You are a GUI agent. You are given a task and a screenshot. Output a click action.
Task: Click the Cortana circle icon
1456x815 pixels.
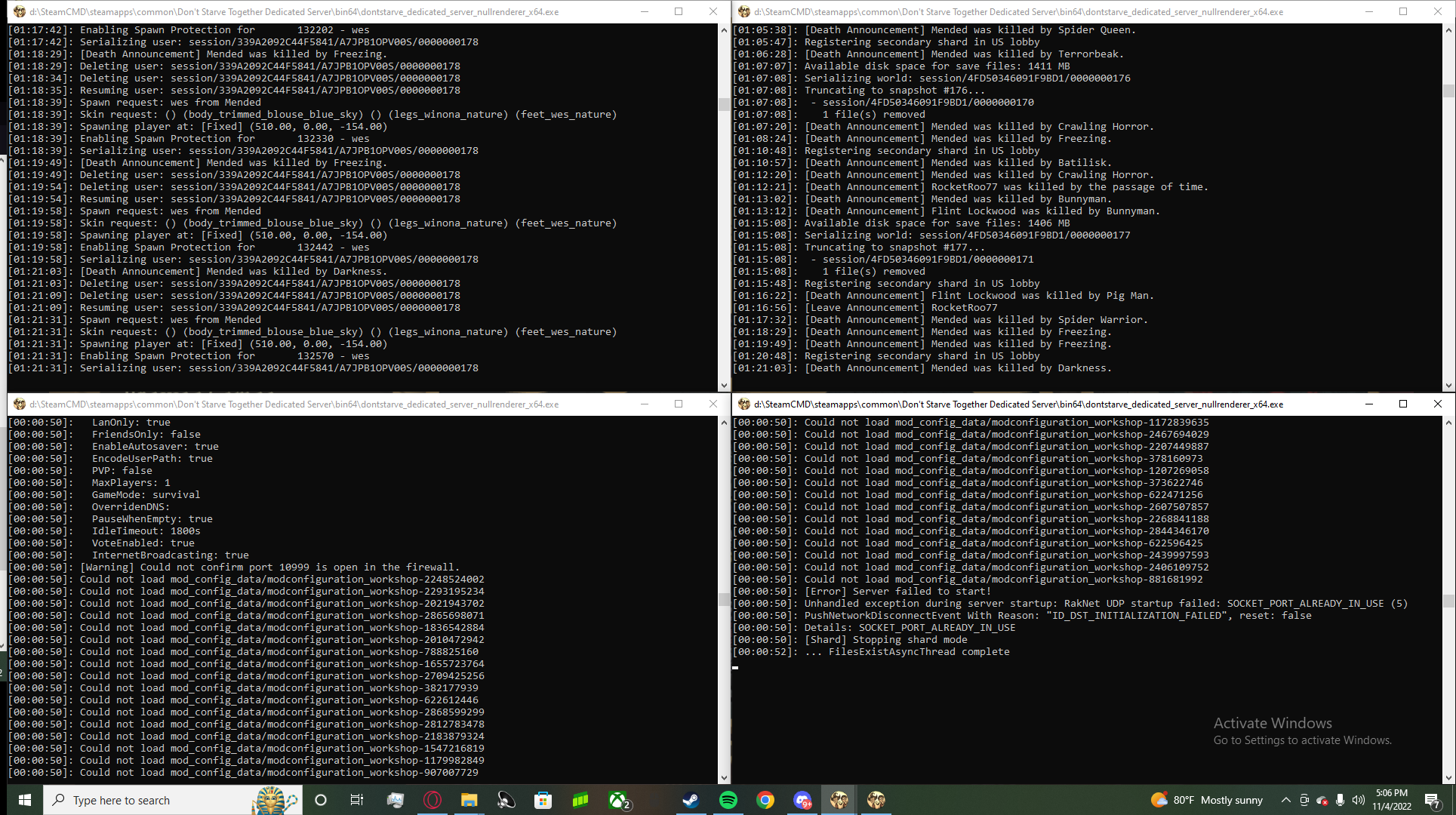pyautogui.click(x=321, y=800)
